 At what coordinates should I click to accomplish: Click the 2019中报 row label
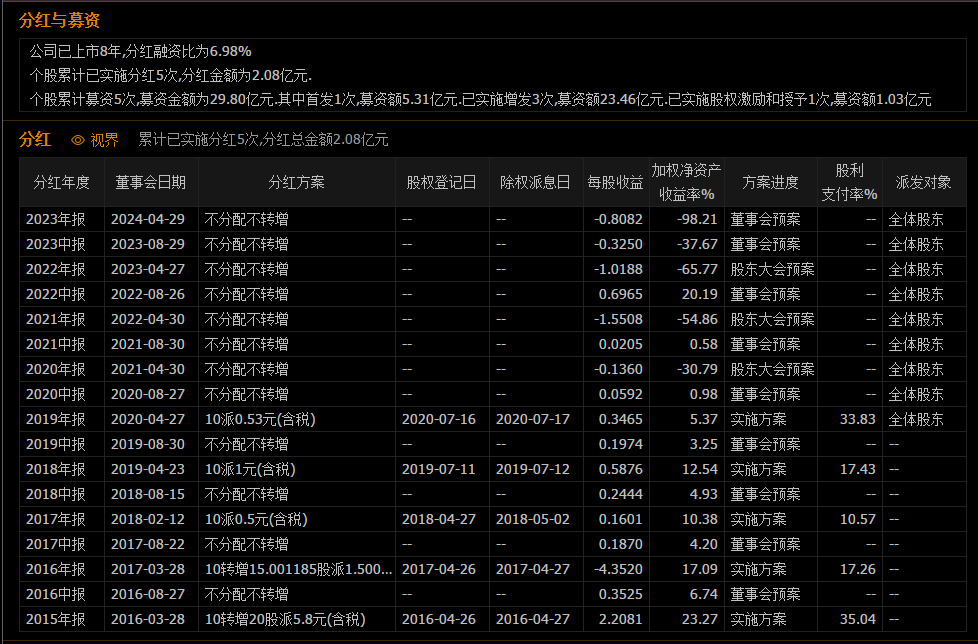pyautogui.click(x=56, y=445)
